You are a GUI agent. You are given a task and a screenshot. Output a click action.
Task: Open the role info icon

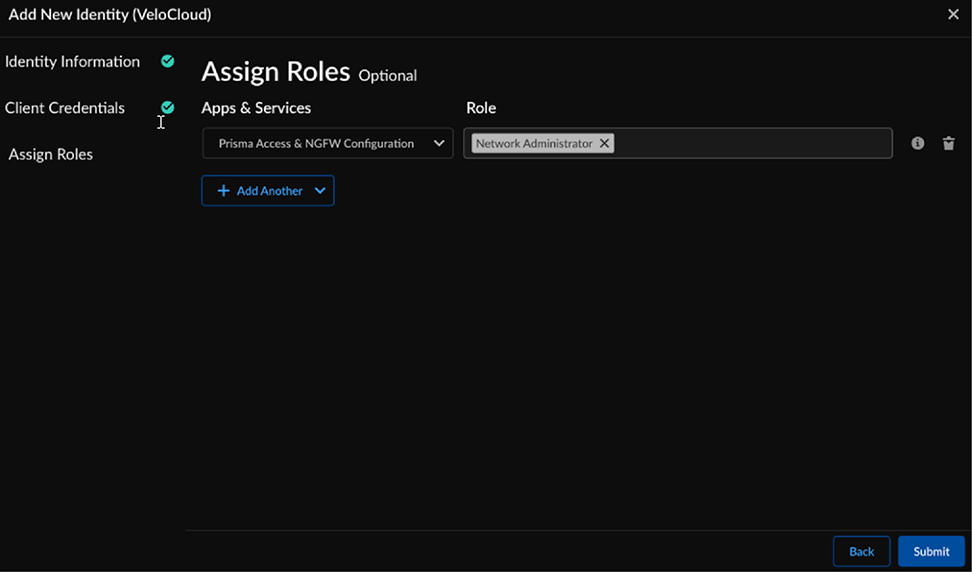click(x=918, y=144)
